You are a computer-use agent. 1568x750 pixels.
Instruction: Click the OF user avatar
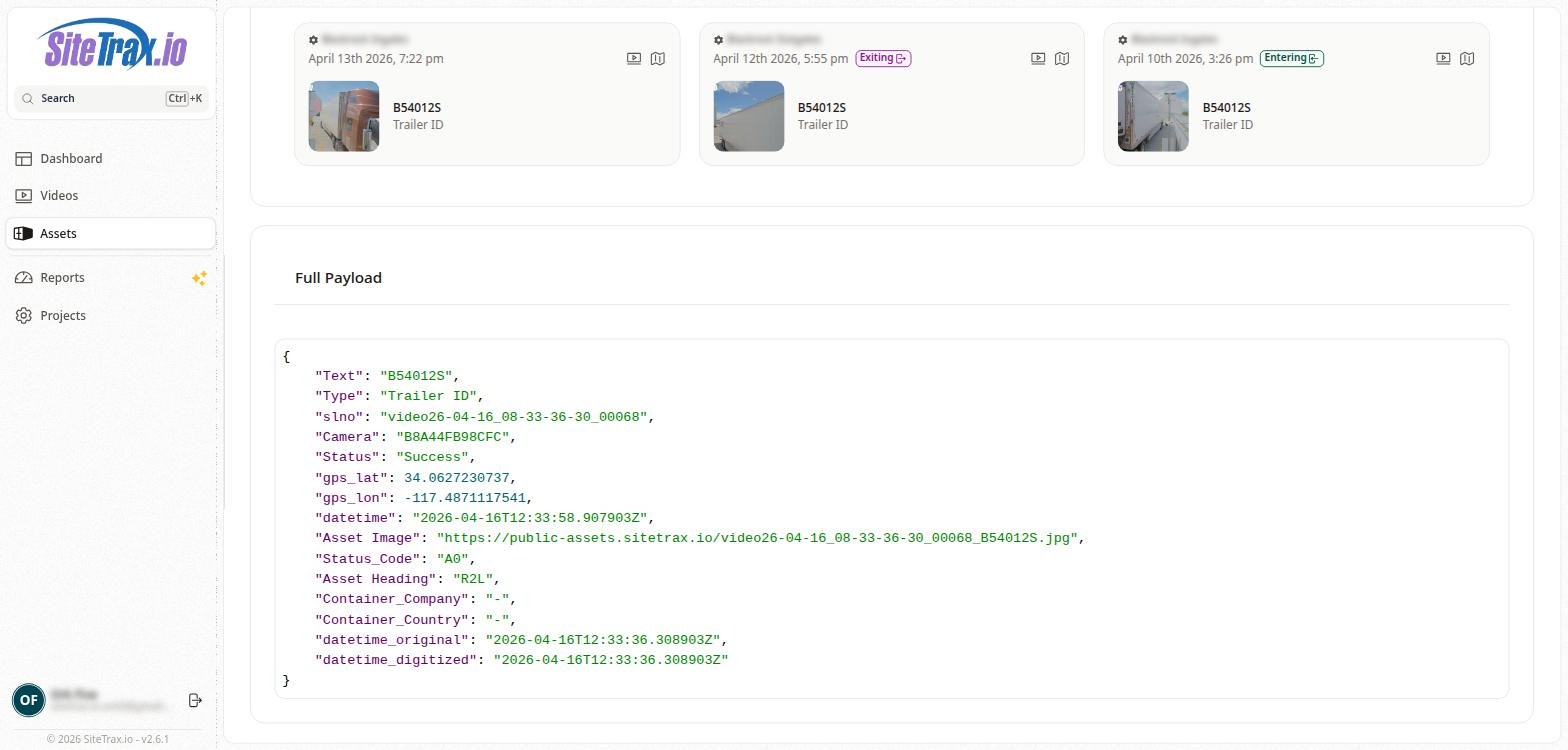coord(29,700)
